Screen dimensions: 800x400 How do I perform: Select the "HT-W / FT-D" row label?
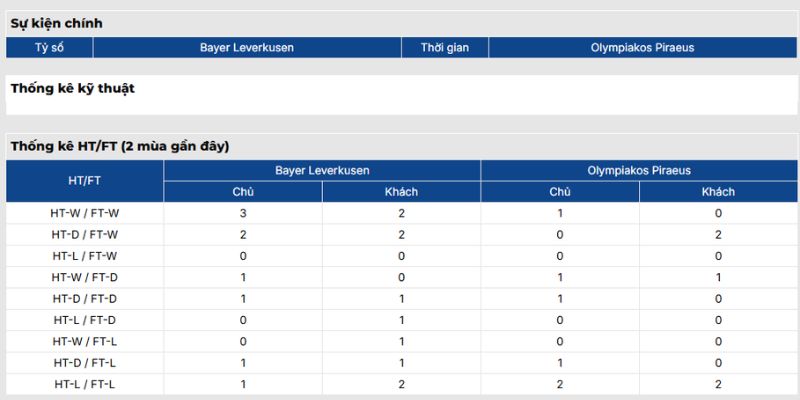tap(85, 277)
